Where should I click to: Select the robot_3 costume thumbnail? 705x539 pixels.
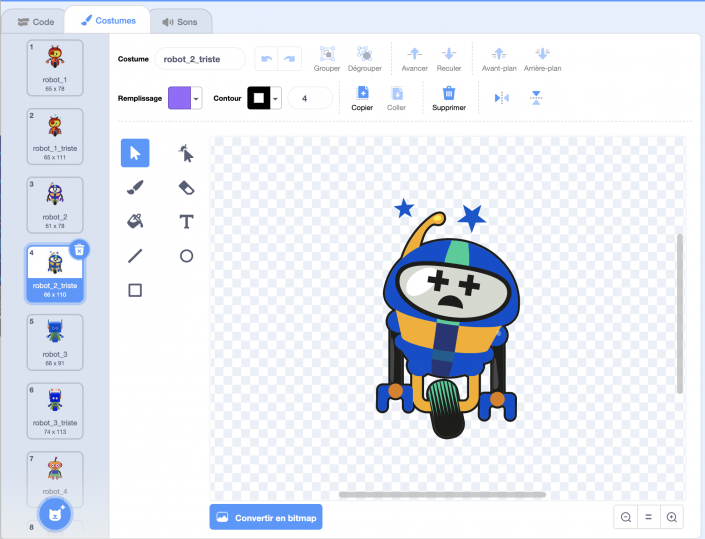tap(55, 340)
